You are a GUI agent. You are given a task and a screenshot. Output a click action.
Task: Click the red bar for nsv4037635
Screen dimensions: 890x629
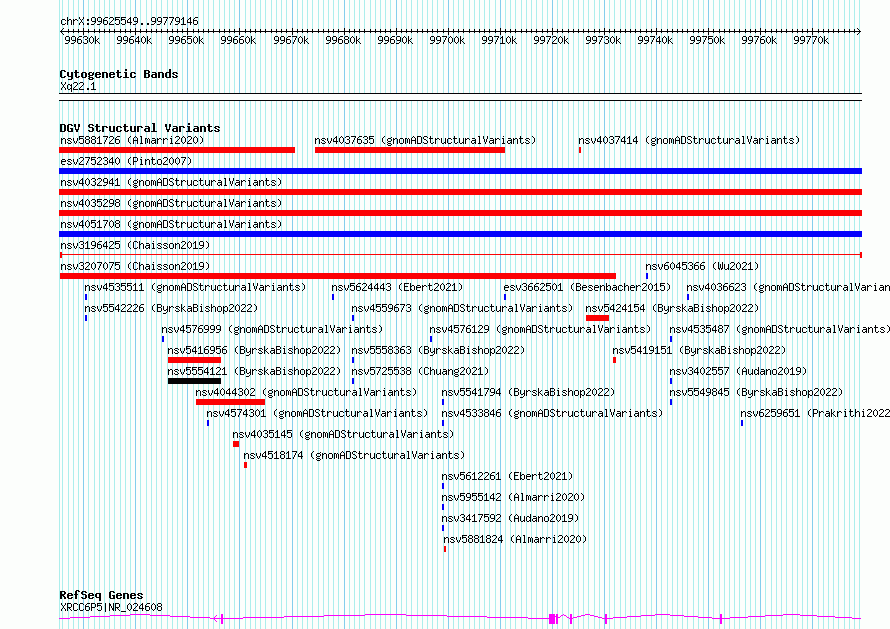click(410, 150)
